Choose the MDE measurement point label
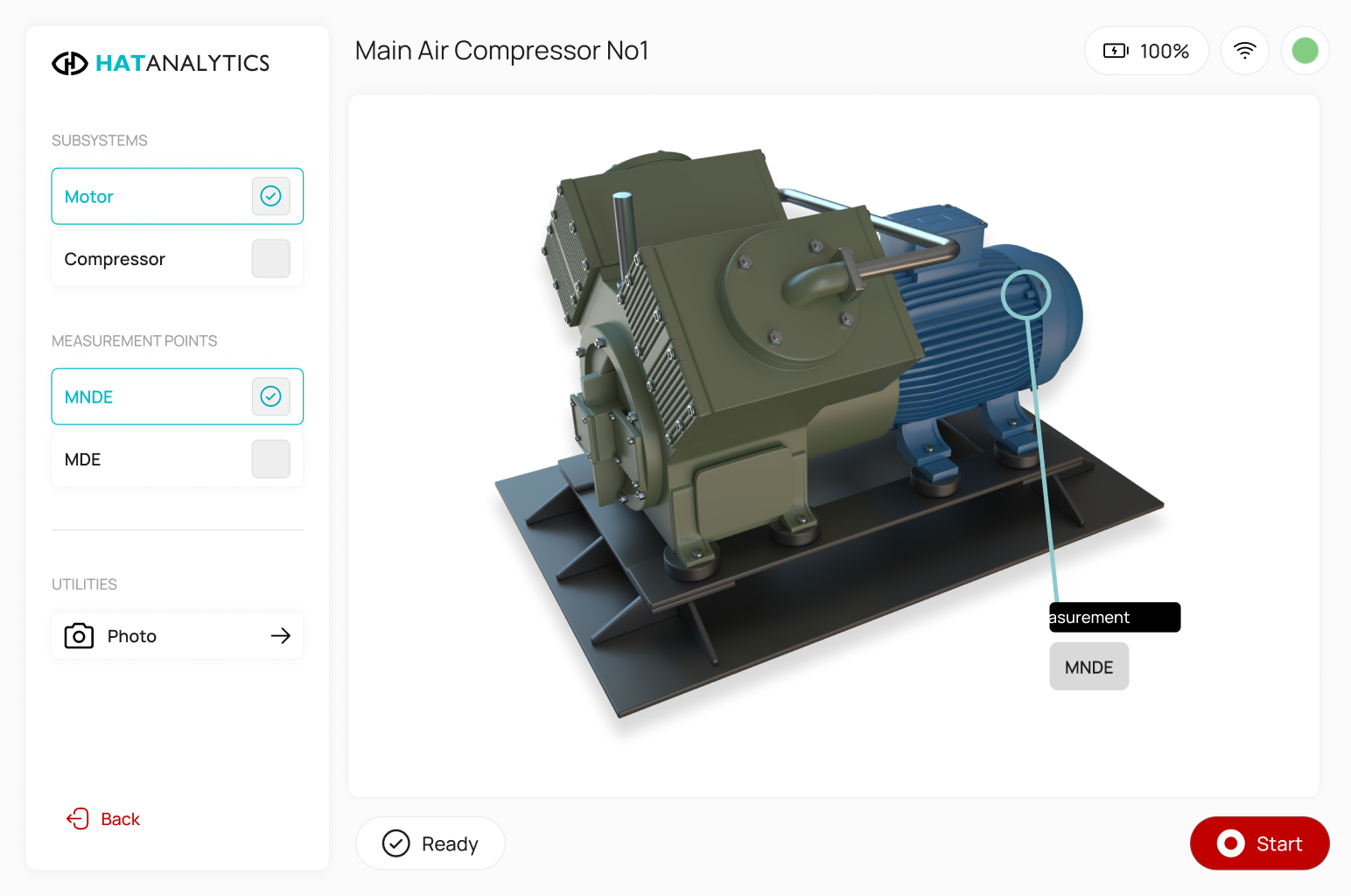This screenshot has height=896, width=1351. pyautogui.click(x=83, y=459)
